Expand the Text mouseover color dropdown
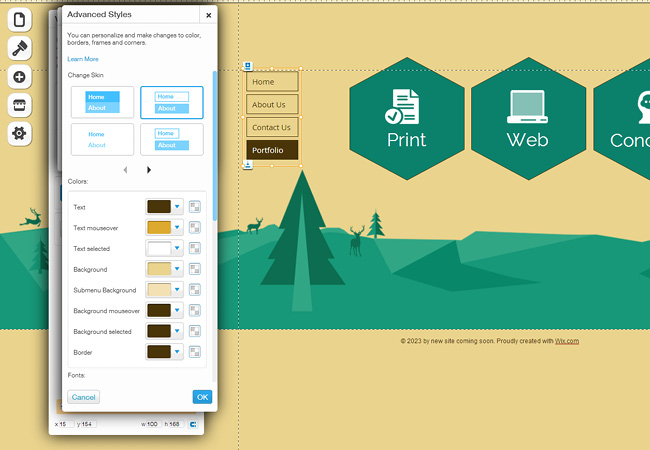The image size is (650, 450). click(x=178, y=228)
